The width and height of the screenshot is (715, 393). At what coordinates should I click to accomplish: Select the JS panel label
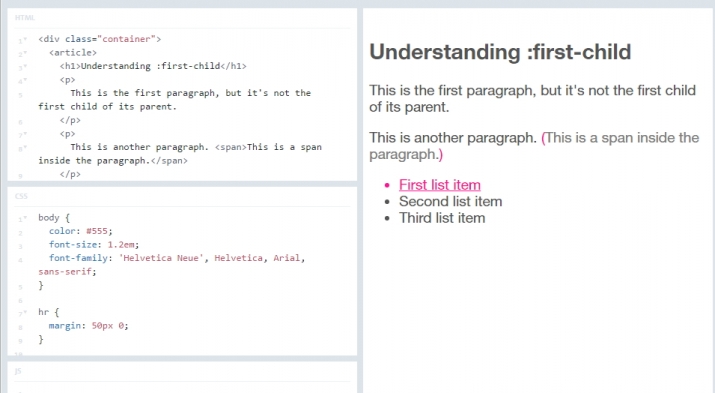pos(18,371)
